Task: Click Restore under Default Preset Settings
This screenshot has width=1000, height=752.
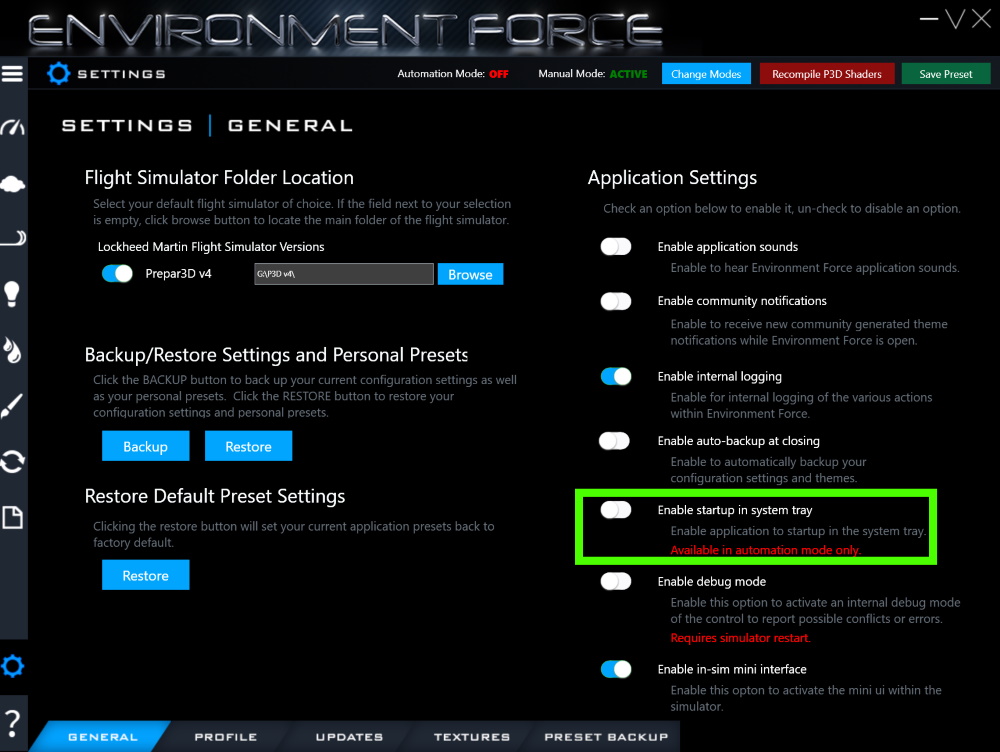Action: [x=145, y=575]
